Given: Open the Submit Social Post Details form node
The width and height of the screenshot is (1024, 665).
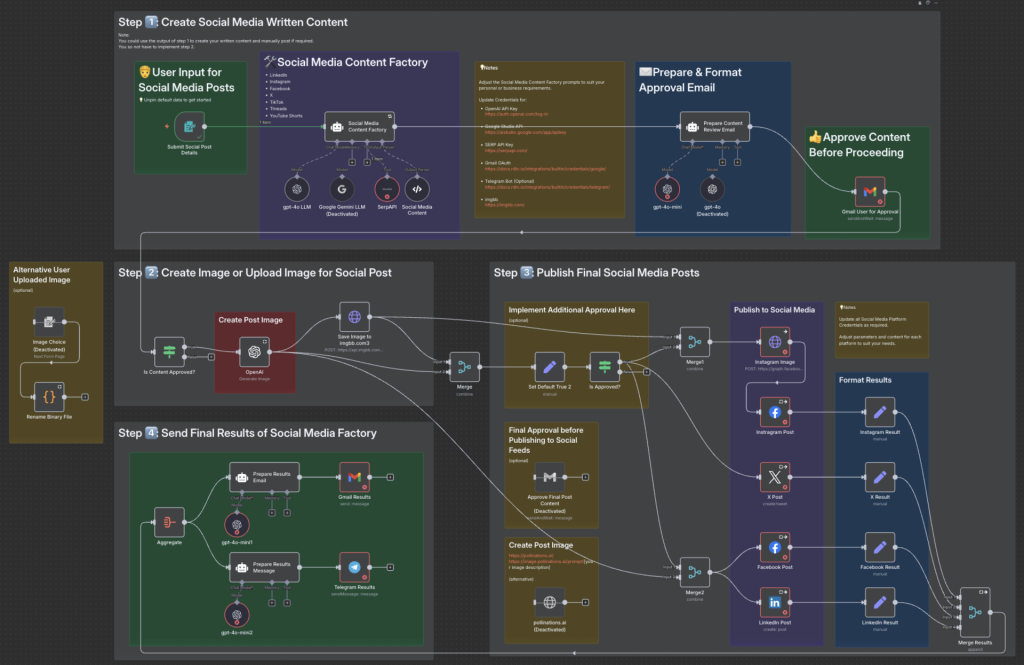Looking at the screenshot, I should 189,125.
